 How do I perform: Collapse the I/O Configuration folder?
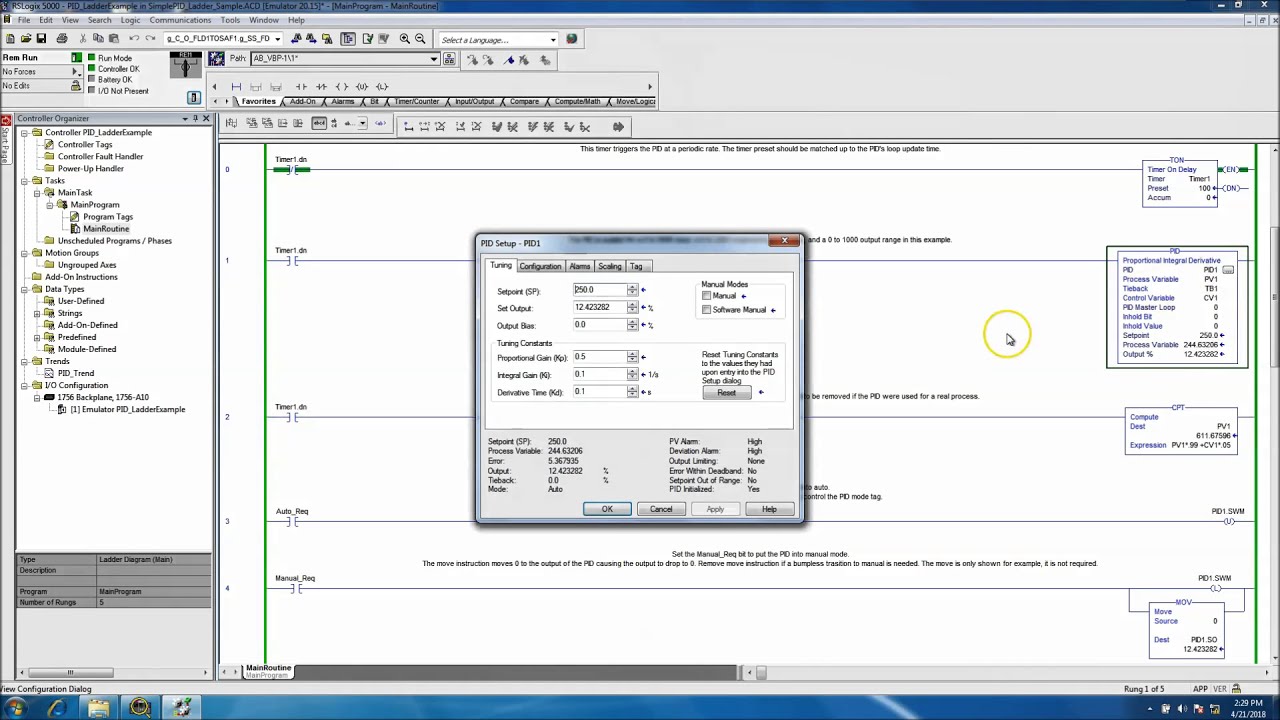[x=24, y=385]
